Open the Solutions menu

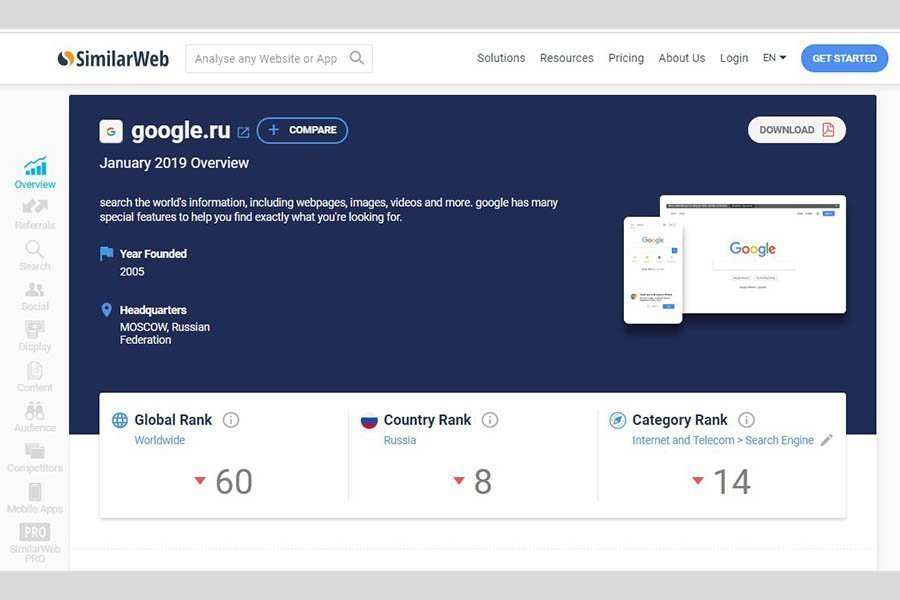[x=501, y=58]
